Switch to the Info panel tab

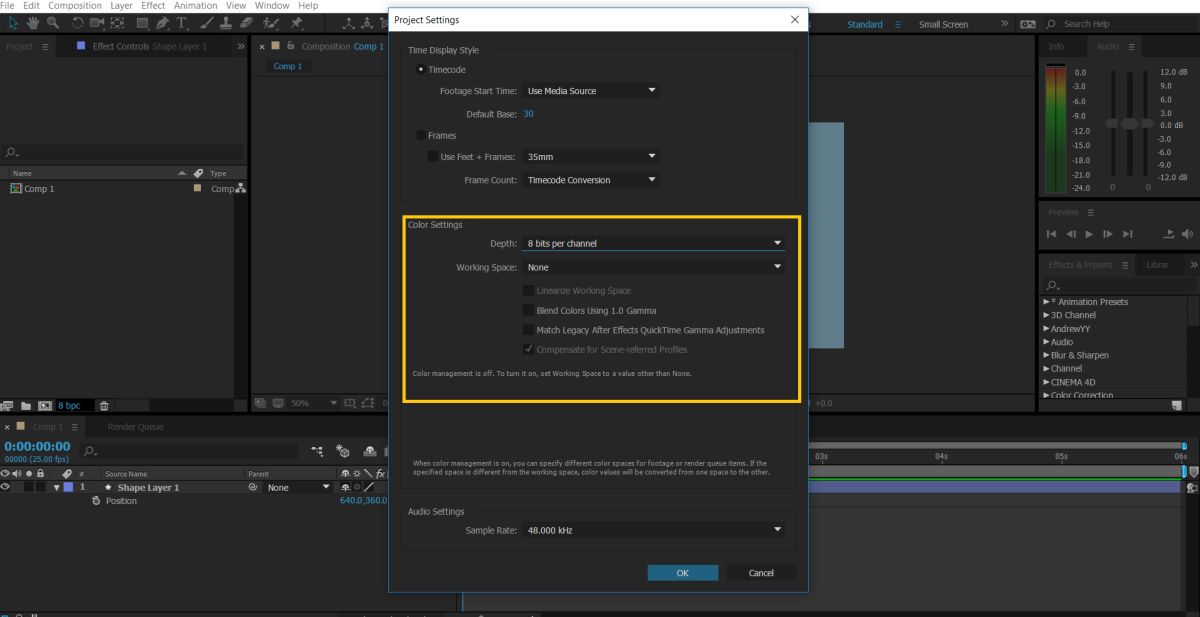tap(1057, 46)
